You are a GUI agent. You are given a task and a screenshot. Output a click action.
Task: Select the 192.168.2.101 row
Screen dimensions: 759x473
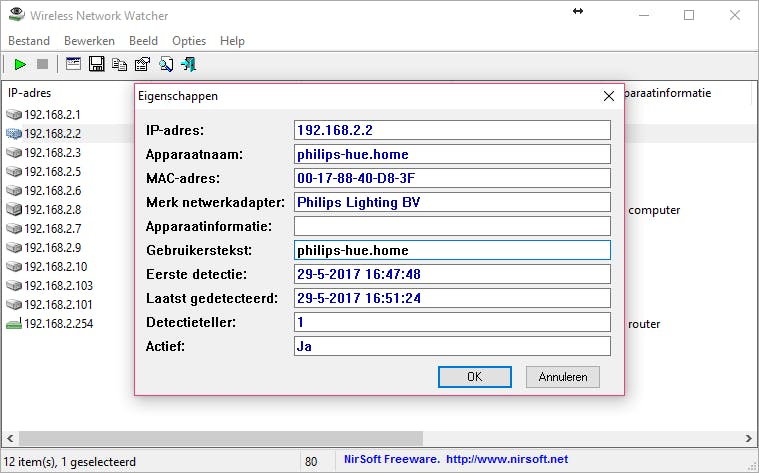click(58, 305)
